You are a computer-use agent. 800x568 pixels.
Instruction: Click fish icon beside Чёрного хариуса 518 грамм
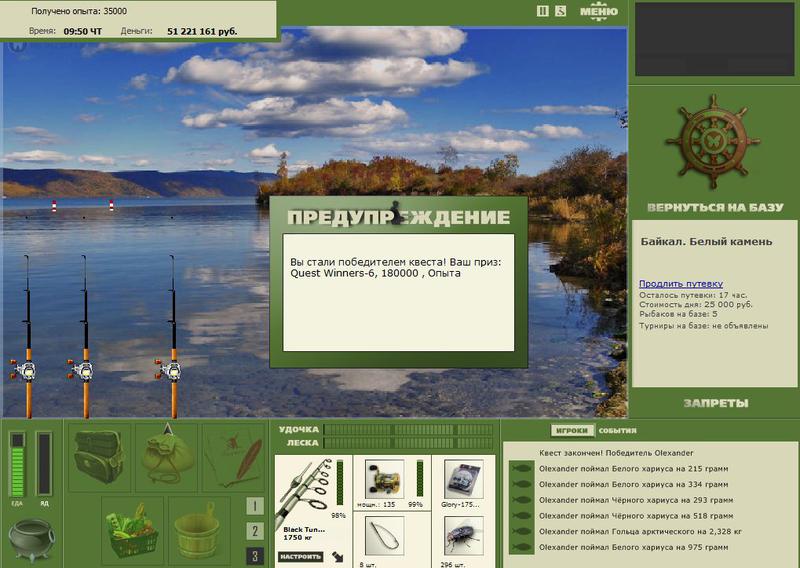coord(521,516)
